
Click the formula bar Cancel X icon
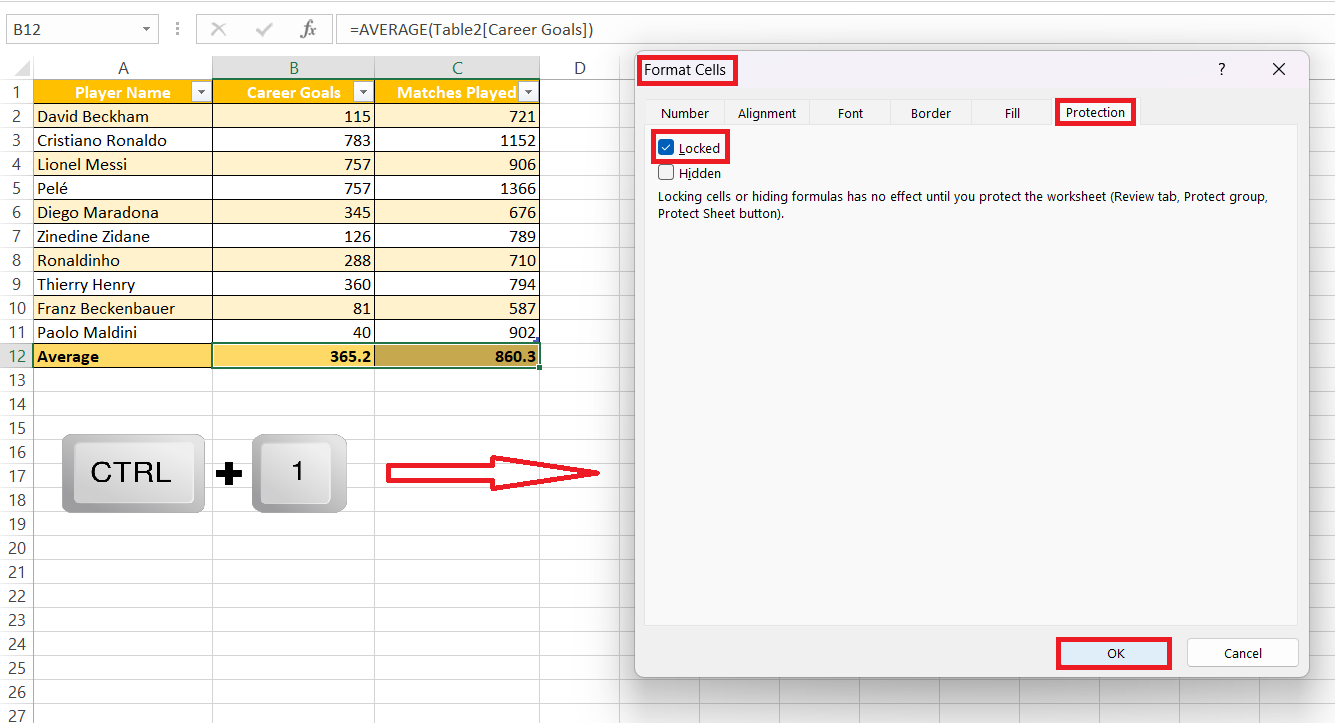[x=218, y=29]
